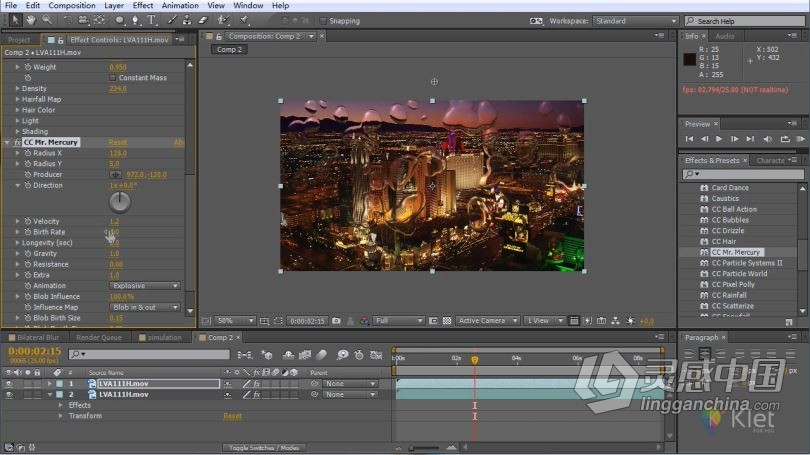Expand the Hair Color property group
This screenshot has height=455, width=810.
pyautogui.click(x=18, y=110)
